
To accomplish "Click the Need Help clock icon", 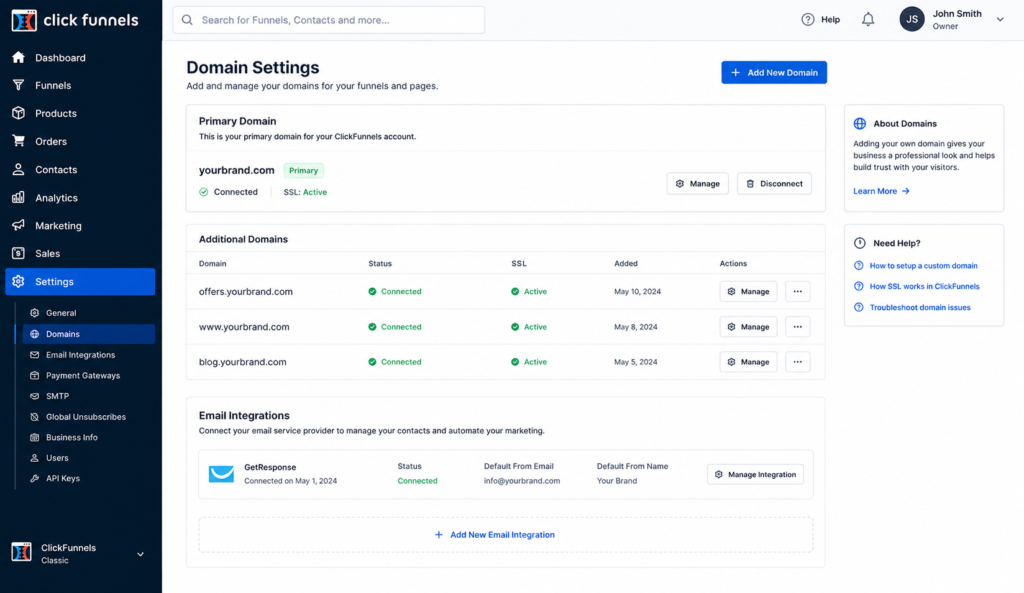I will pos(859,243).
